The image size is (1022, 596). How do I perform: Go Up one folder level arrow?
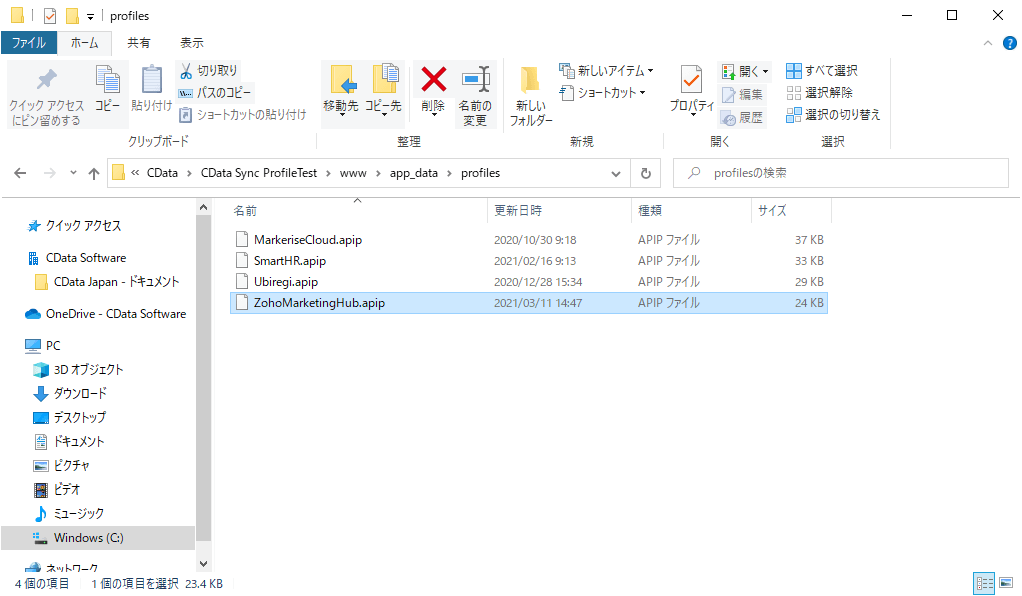click(94, 173)
